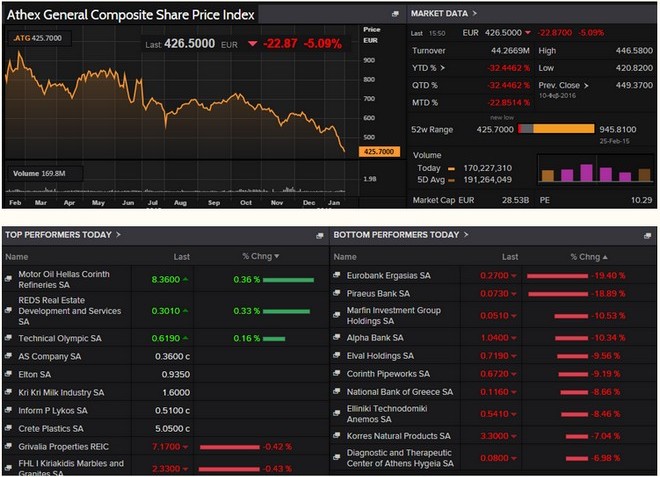Click the popout icon in Bottom Performers header
The height and width of the screenshot is (477, 660).
pyautogui.click(x=649, y=235)
